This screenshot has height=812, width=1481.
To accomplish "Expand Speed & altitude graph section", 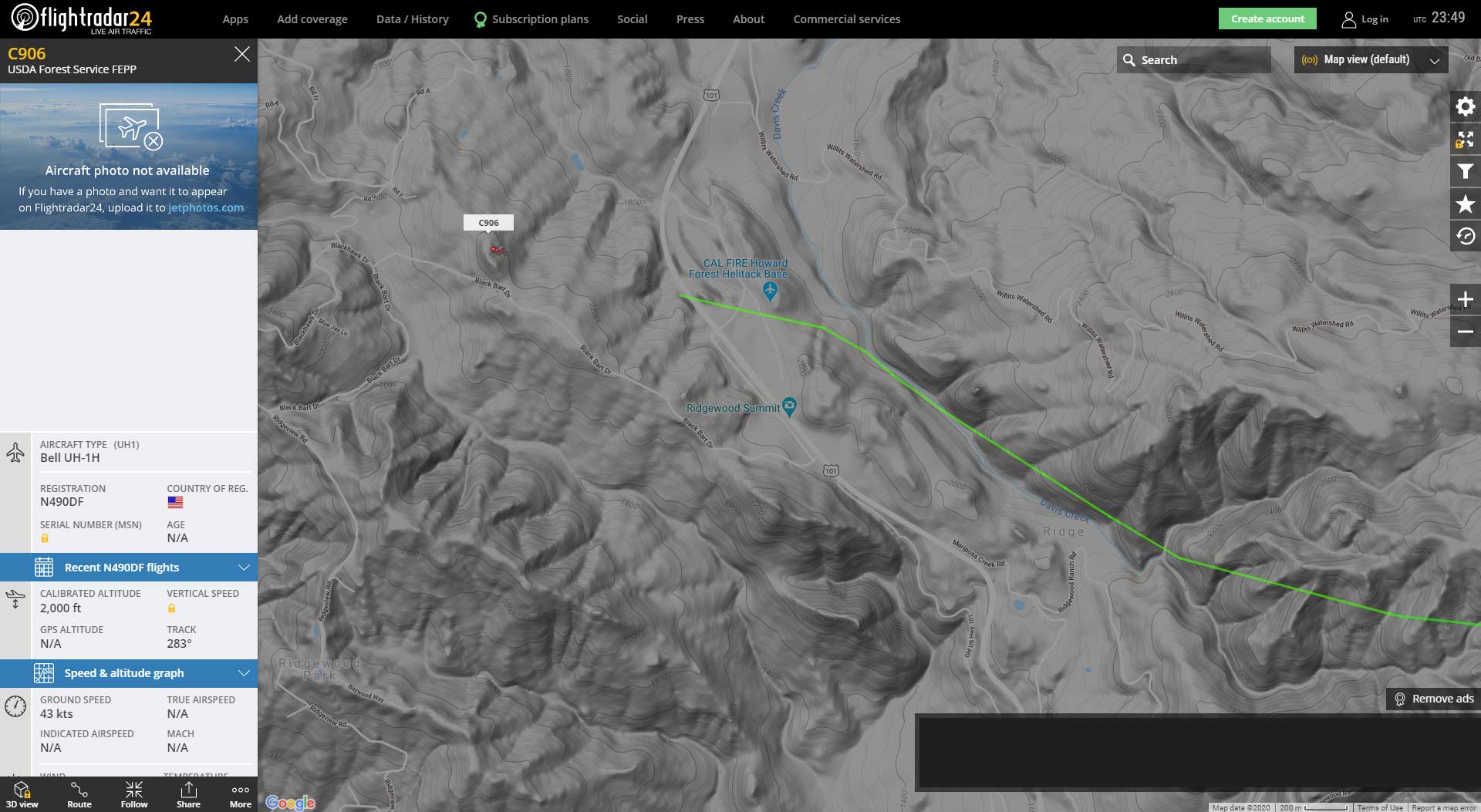I will tap(129, 673).
